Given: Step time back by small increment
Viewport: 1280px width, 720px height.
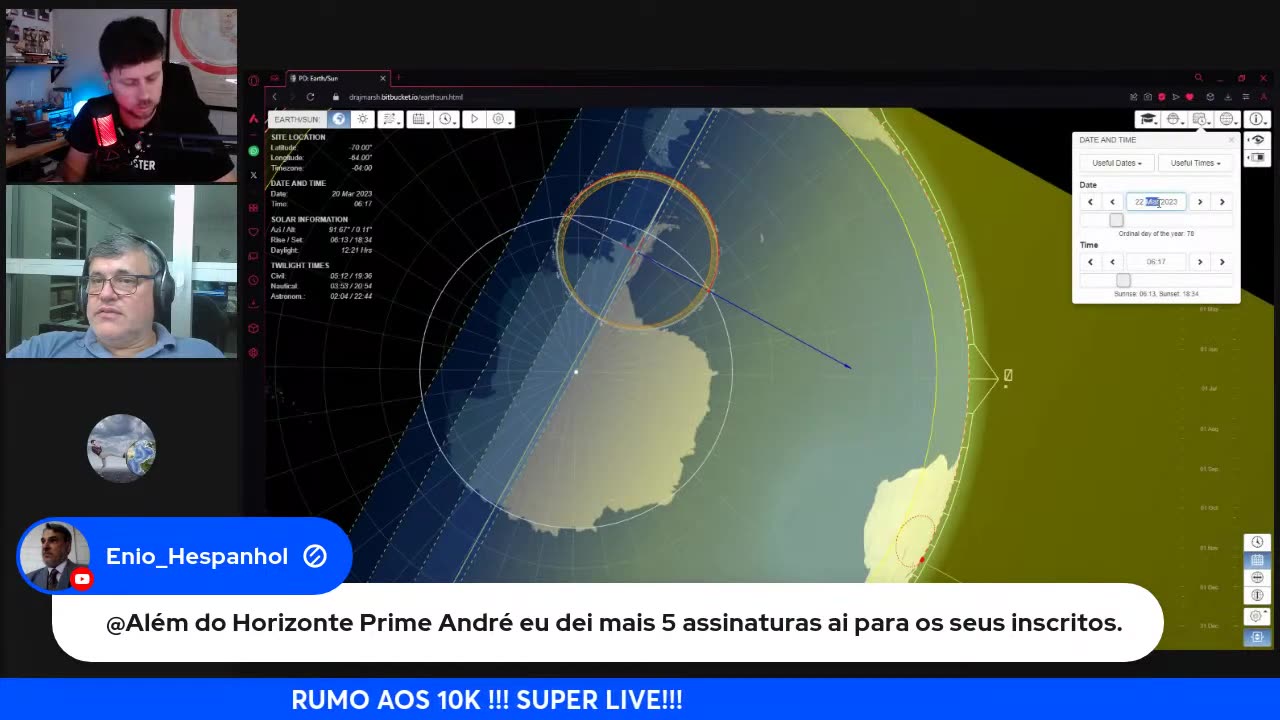Looking at the screenshot, I should 1112,262.
